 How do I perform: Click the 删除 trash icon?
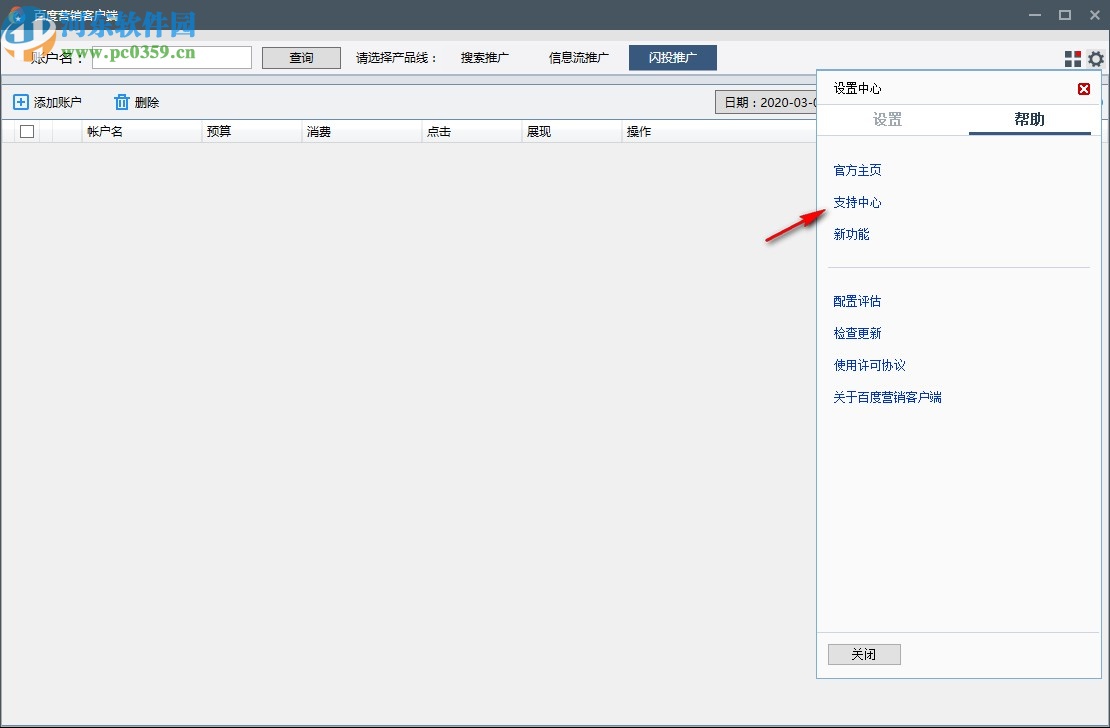pyautogui.click(x=122, y=102)
